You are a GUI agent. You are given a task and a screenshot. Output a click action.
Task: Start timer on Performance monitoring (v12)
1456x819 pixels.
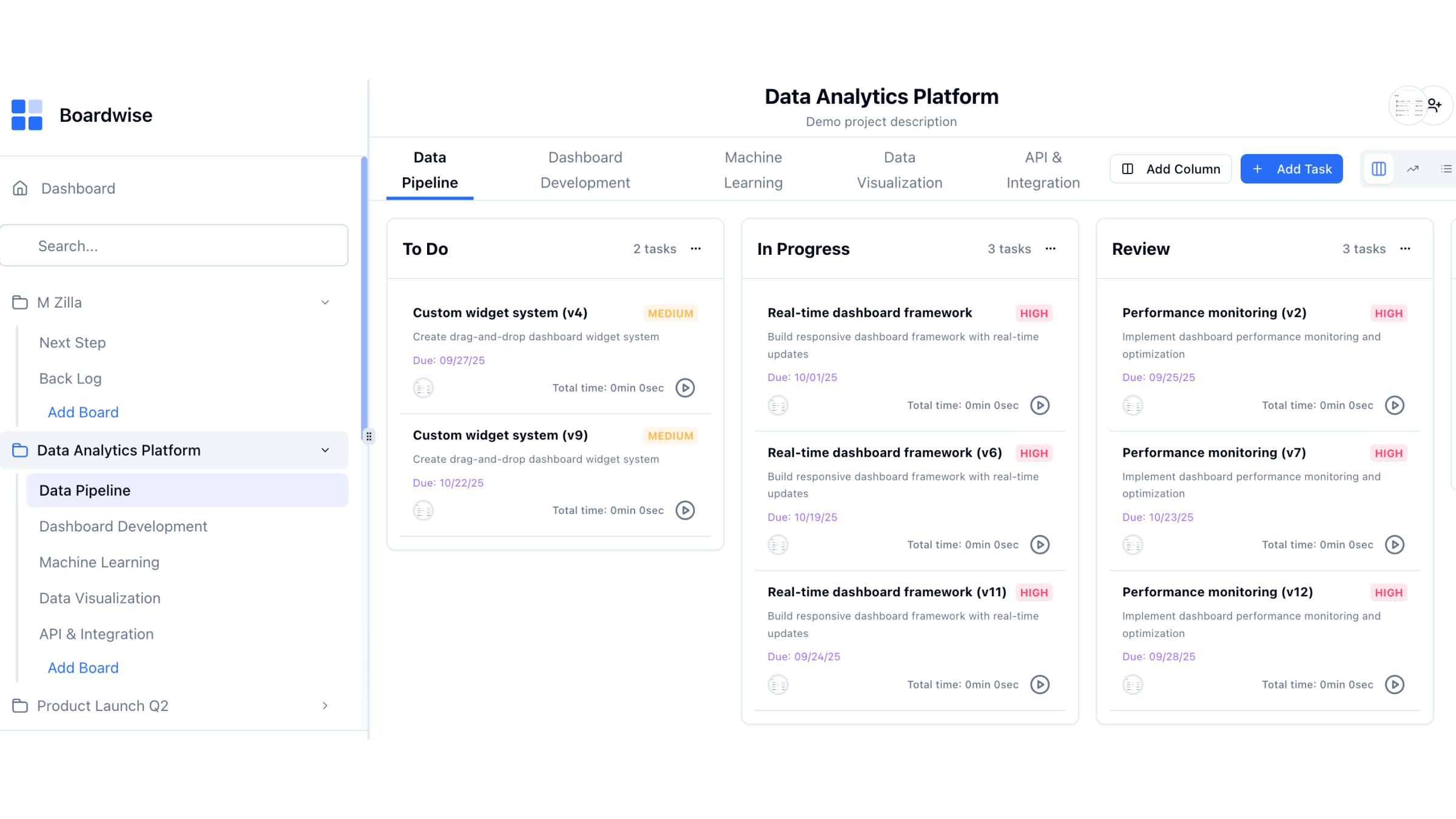click(x=1395, y=684)
